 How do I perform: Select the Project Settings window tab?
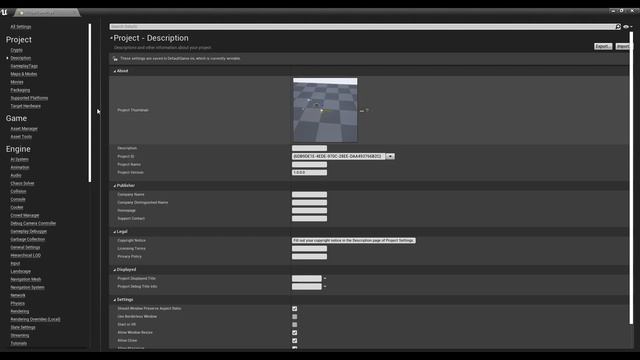click(x=47, y=13)
